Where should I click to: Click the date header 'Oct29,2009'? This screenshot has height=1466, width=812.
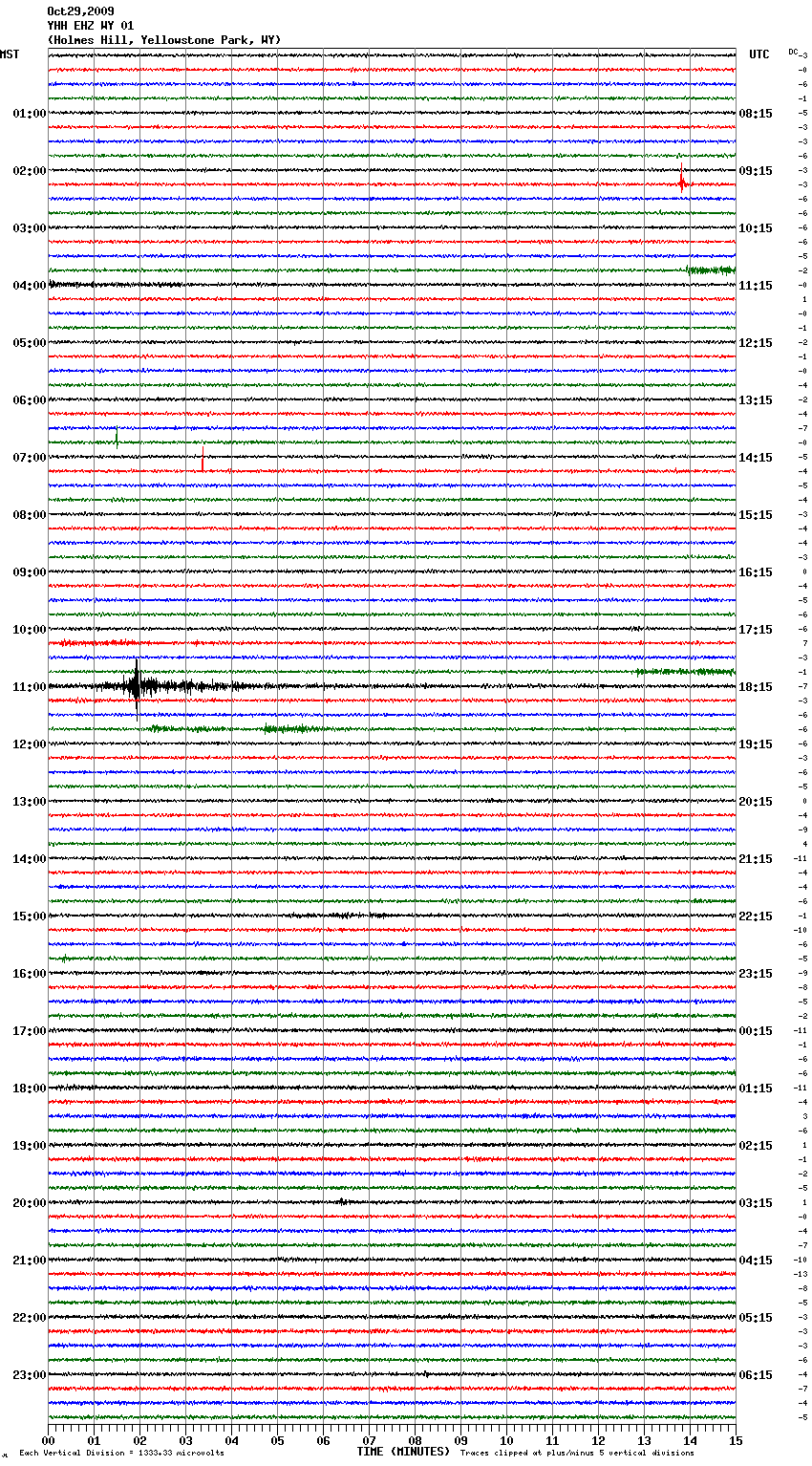click(80, 11)
